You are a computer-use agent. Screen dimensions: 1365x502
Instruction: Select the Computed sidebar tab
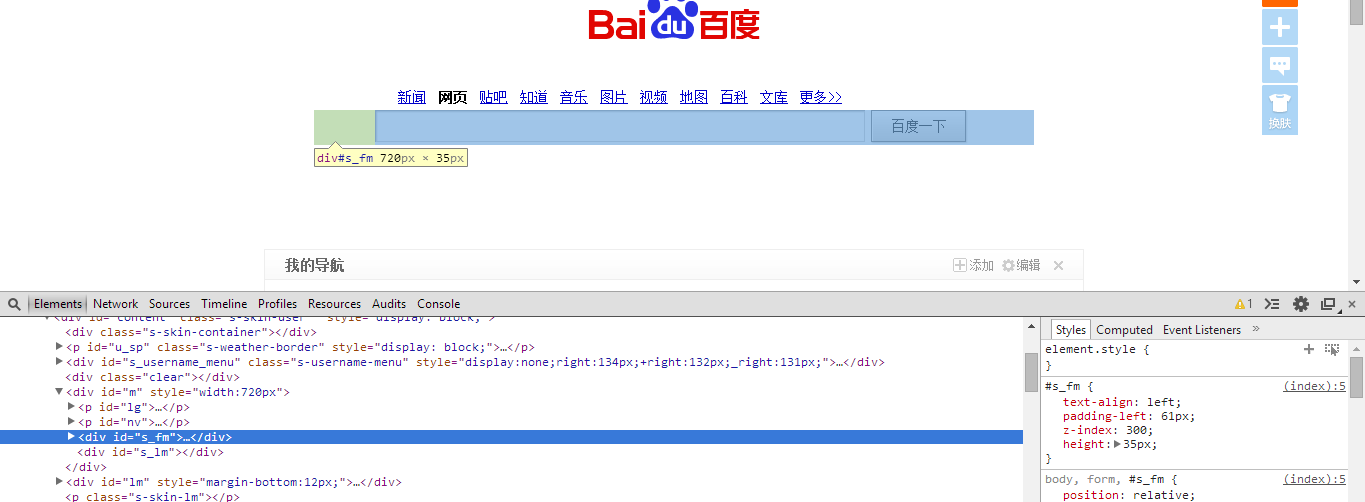coord(1124,330)
